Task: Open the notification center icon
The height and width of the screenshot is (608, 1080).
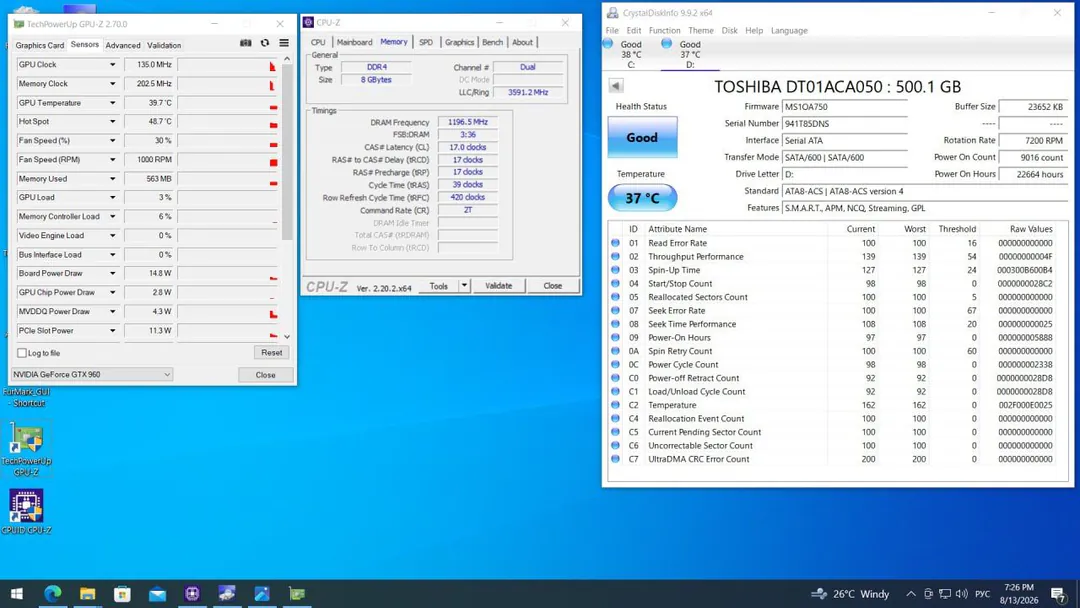Action: pos(1059,594)
